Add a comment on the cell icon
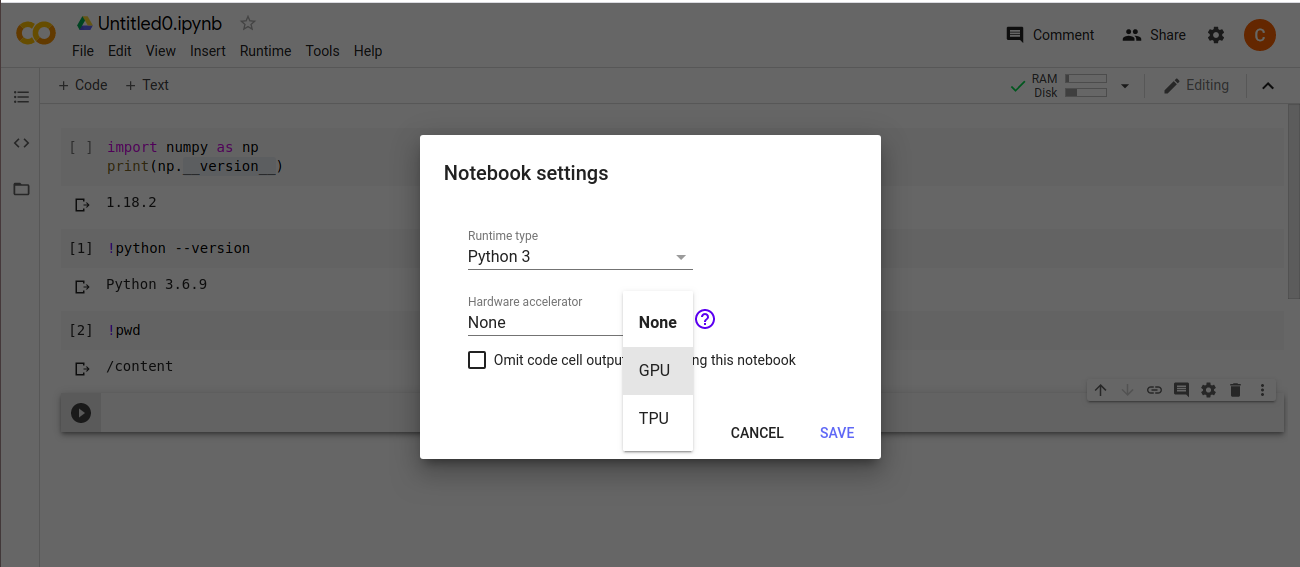Image resolution: width=1300 pixels, height=567 pixels. 1181,390
